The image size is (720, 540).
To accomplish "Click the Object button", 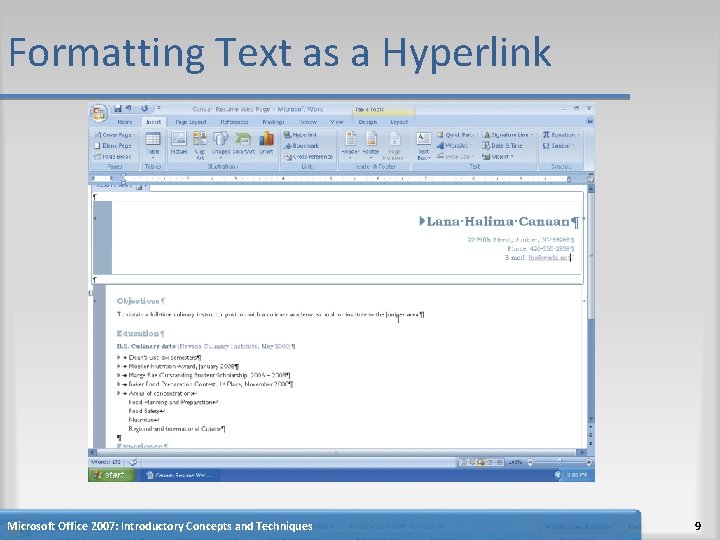I will point(498,157).
